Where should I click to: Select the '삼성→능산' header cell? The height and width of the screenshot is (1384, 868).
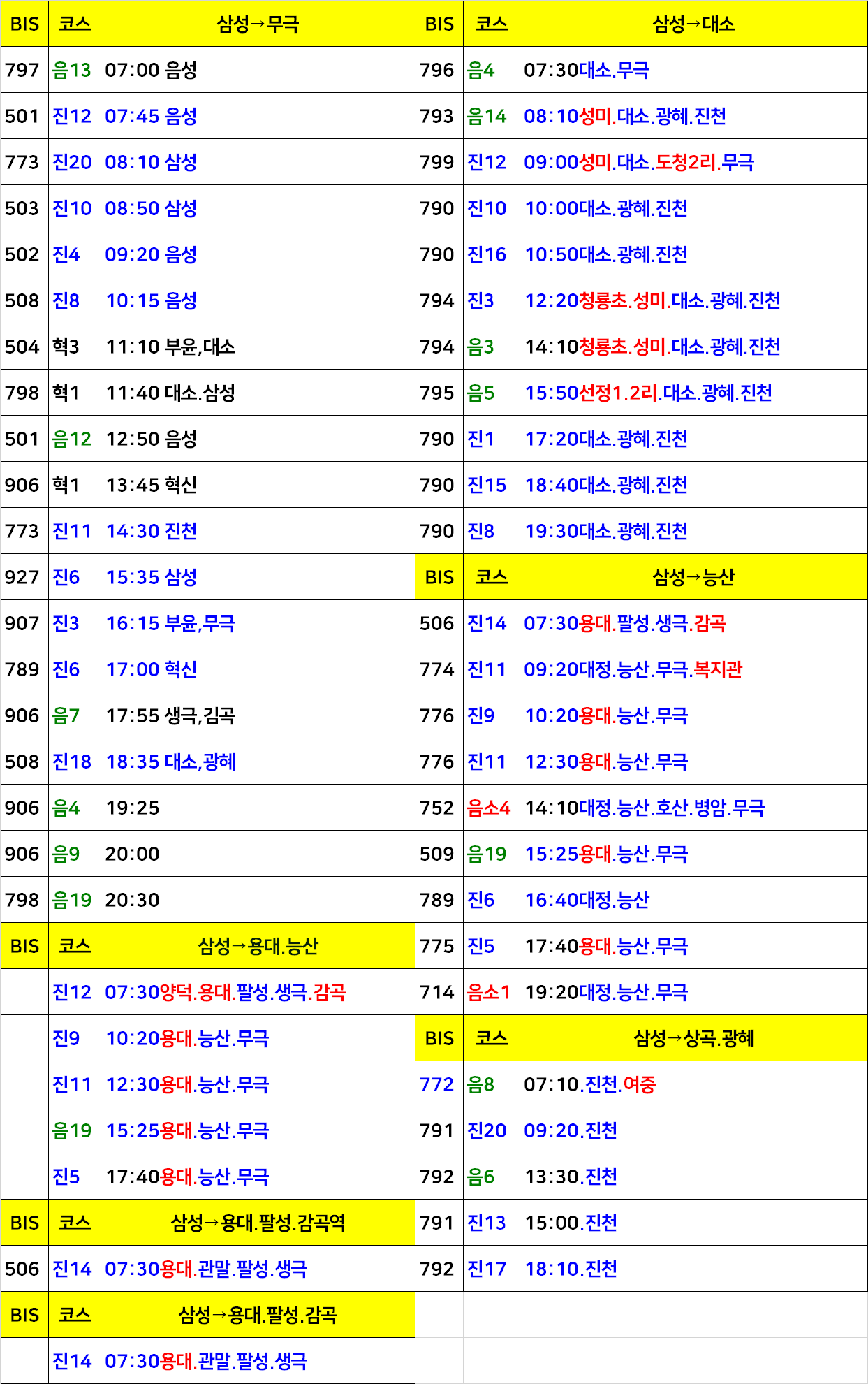click(693, 577)
